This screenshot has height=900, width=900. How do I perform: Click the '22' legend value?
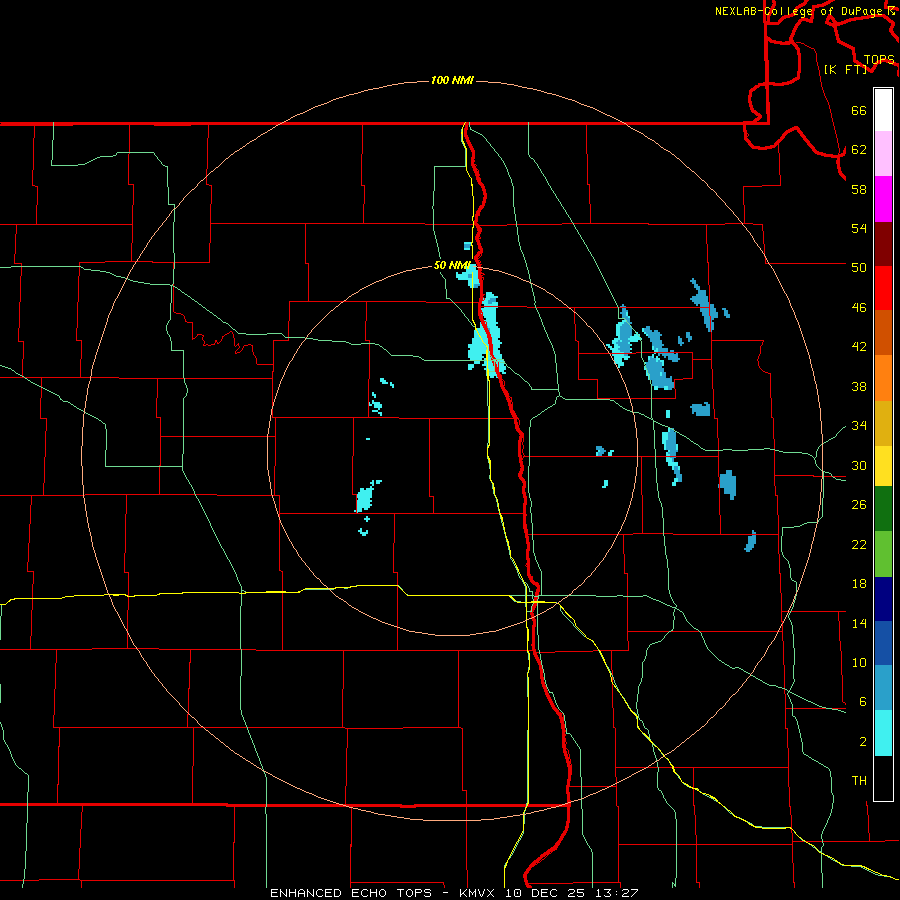pyautogui.click(x=859, y=545)
